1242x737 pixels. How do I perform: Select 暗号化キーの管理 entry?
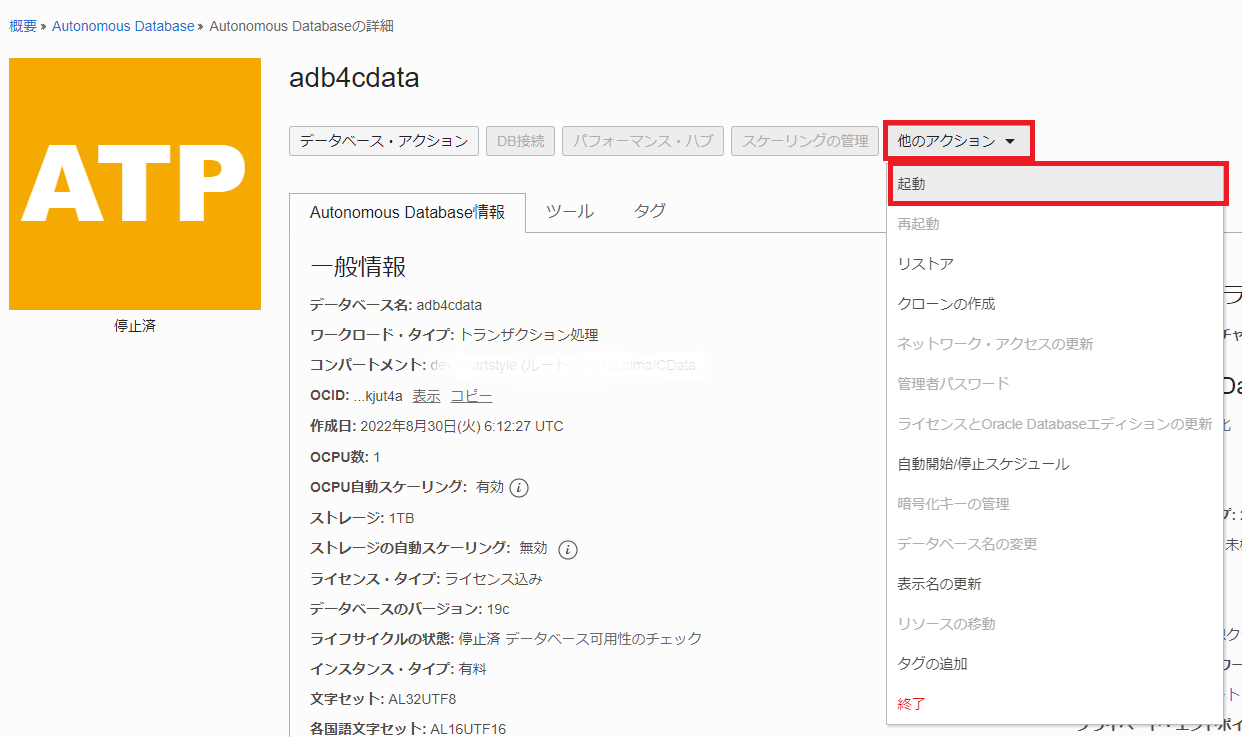(1055, 504)
